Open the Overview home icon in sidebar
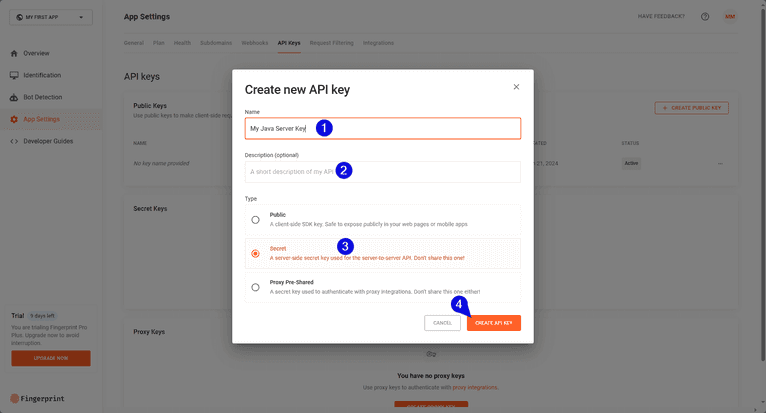The image size is (766, 413). click(x=14, y=53)
